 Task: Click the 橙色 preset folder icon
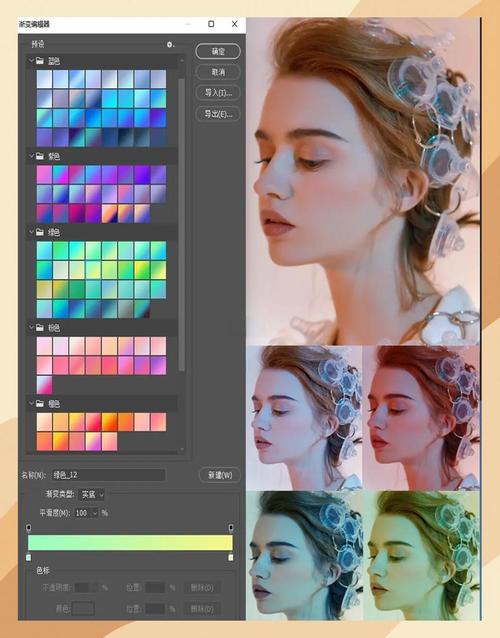click(39, 404)
